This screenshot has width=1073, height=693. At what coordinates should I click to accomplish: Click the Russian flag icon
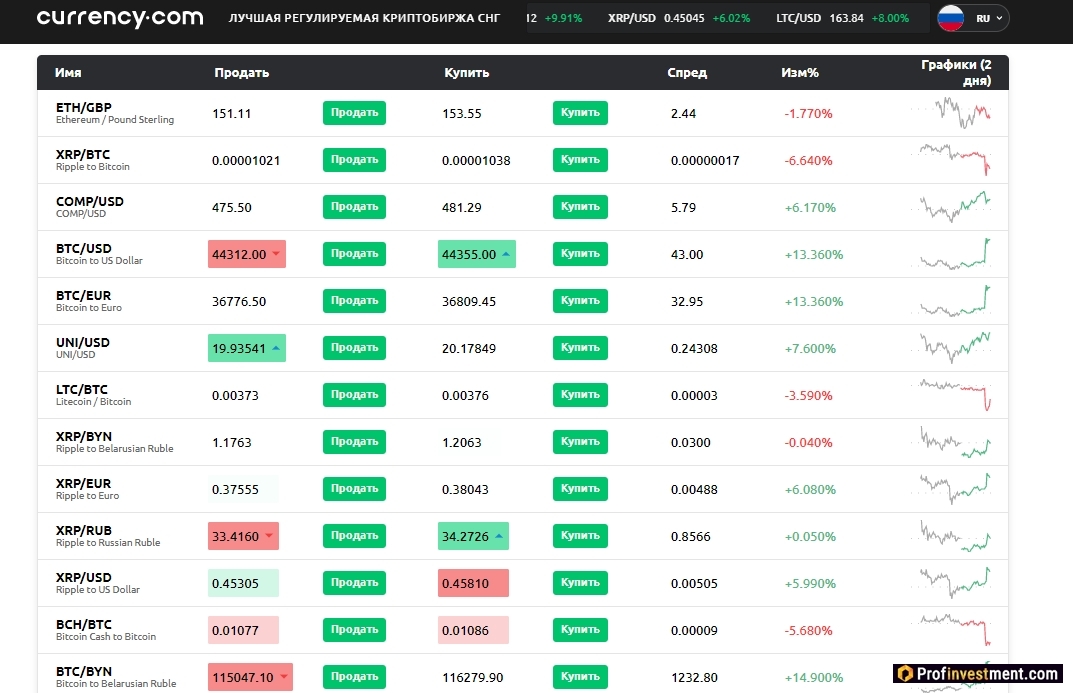click(x=951, y=18)
